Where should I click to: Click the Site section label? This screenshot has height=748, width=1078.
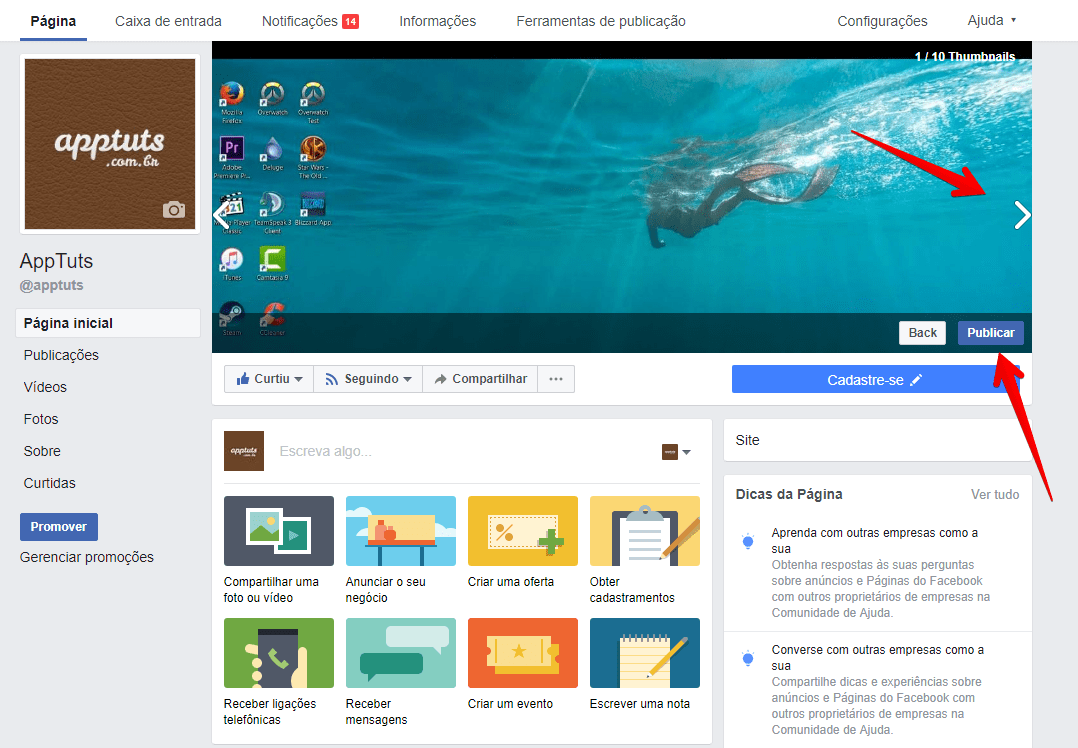[x=747, y=440]
